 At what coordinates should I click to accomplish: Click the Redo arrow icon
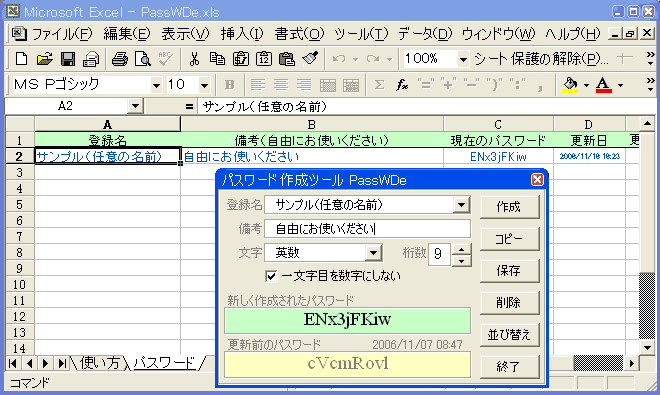[373, 59]
